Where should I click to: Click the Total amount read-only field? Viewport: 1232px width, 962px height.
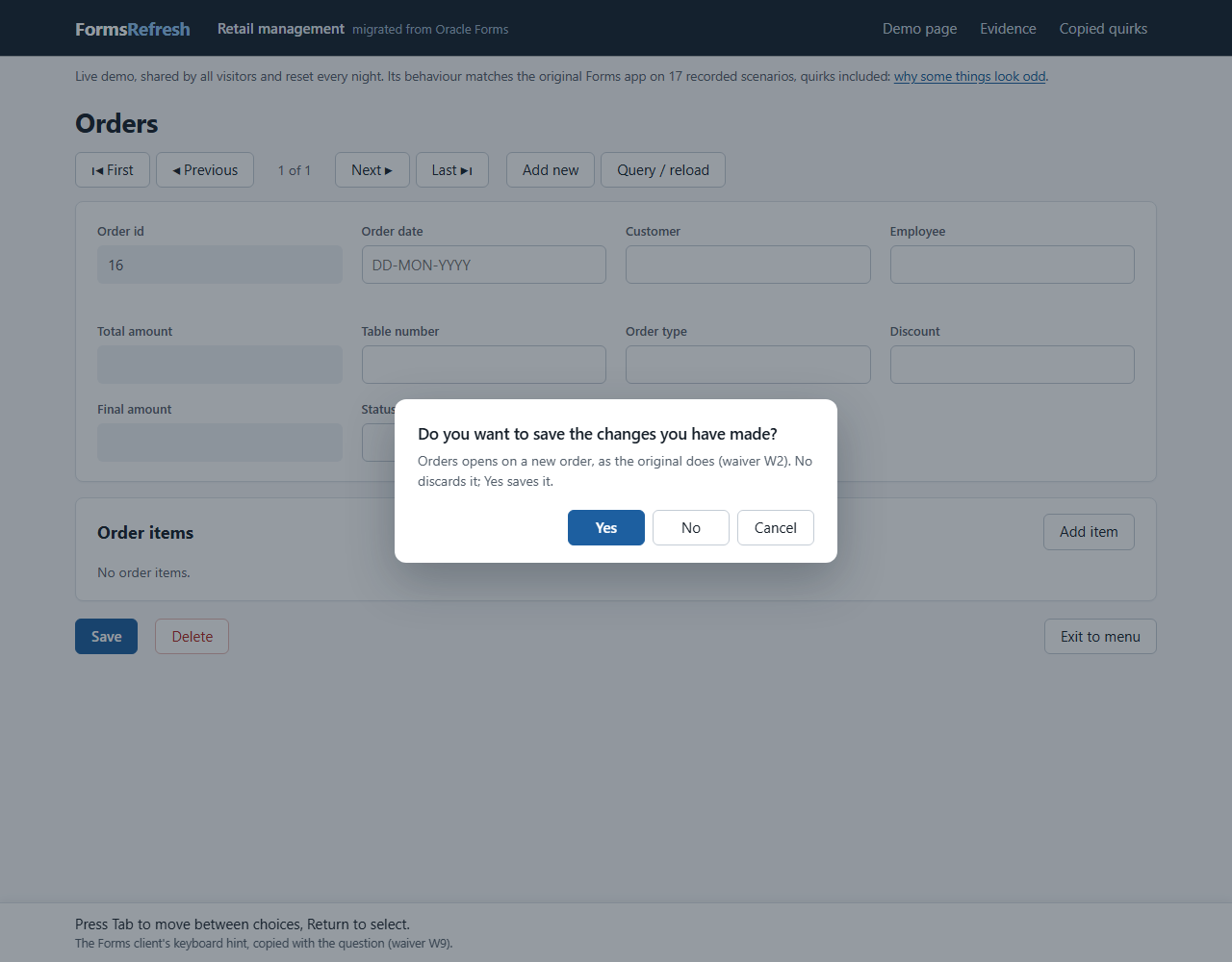coord(219,365)
